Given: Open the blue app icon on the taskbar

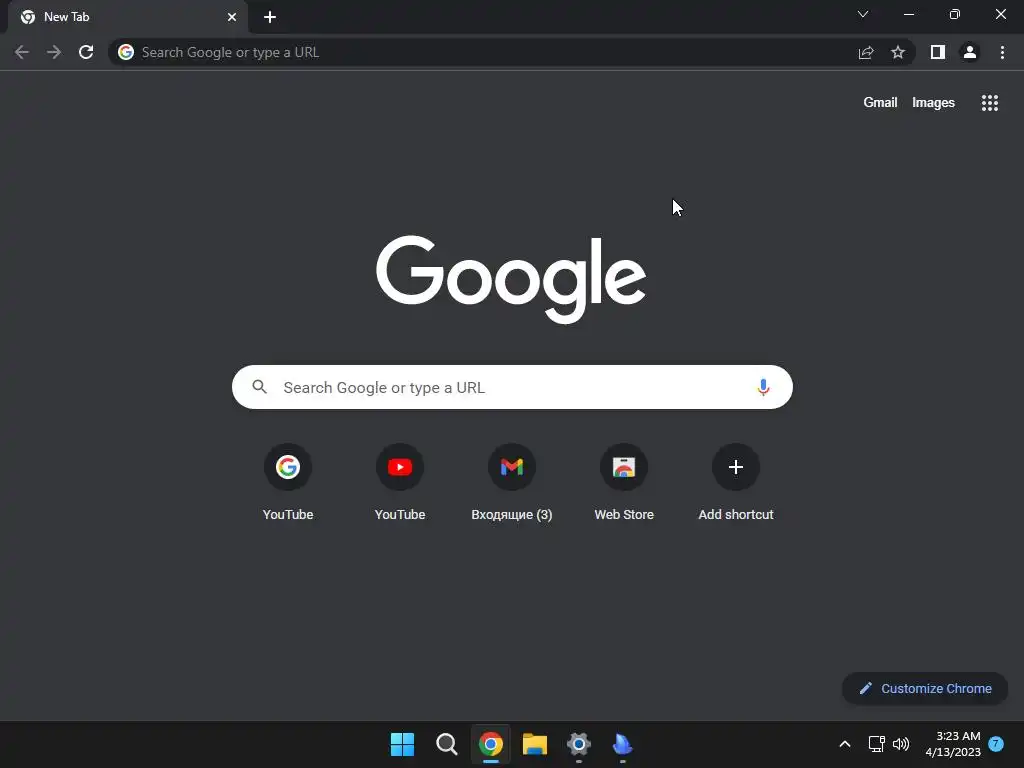Looking at the screenshot, I should [622, 744].
